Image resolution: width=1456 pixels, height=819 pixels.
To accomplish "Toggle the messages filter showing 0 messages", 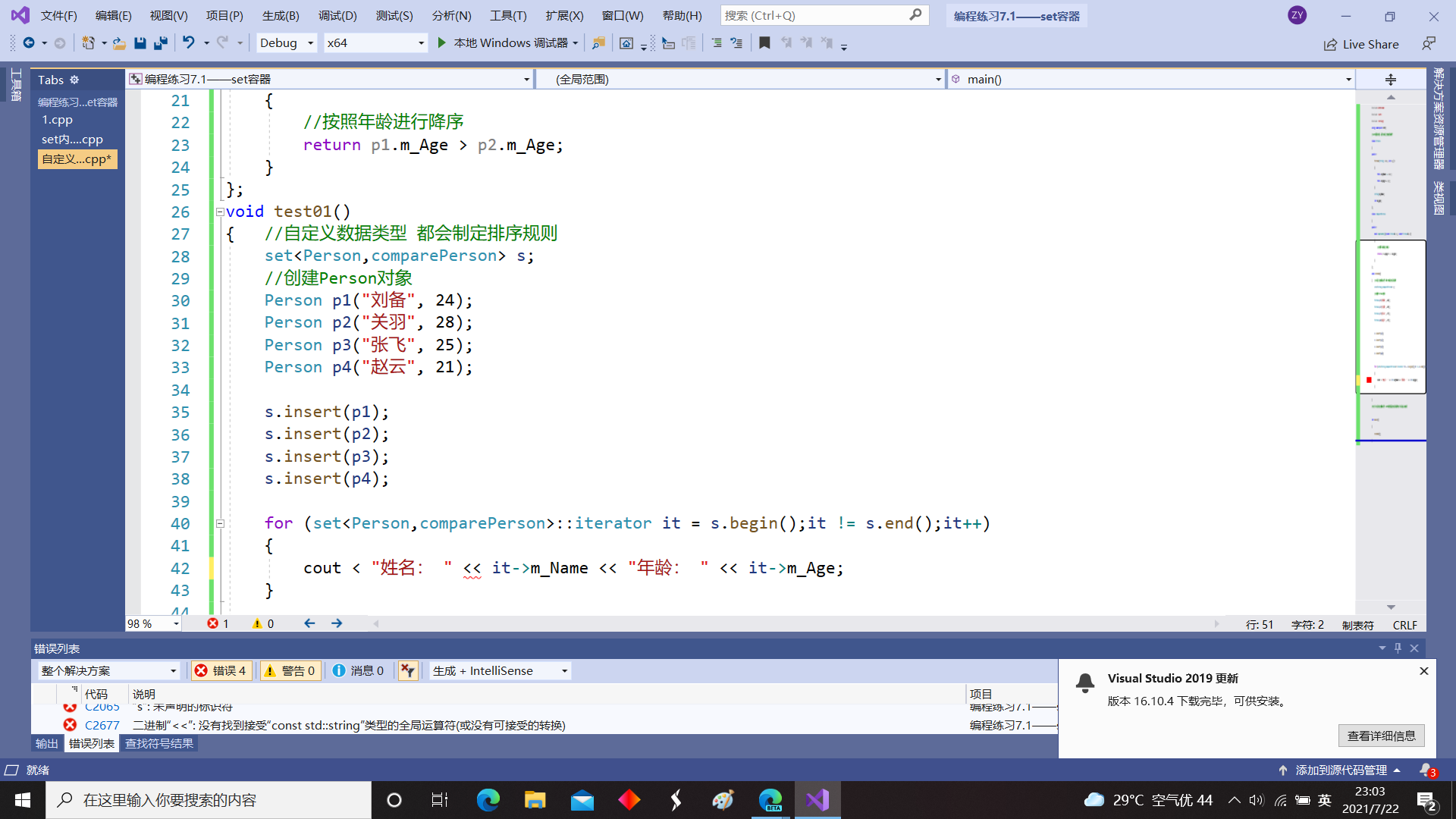I will [358, 670].
